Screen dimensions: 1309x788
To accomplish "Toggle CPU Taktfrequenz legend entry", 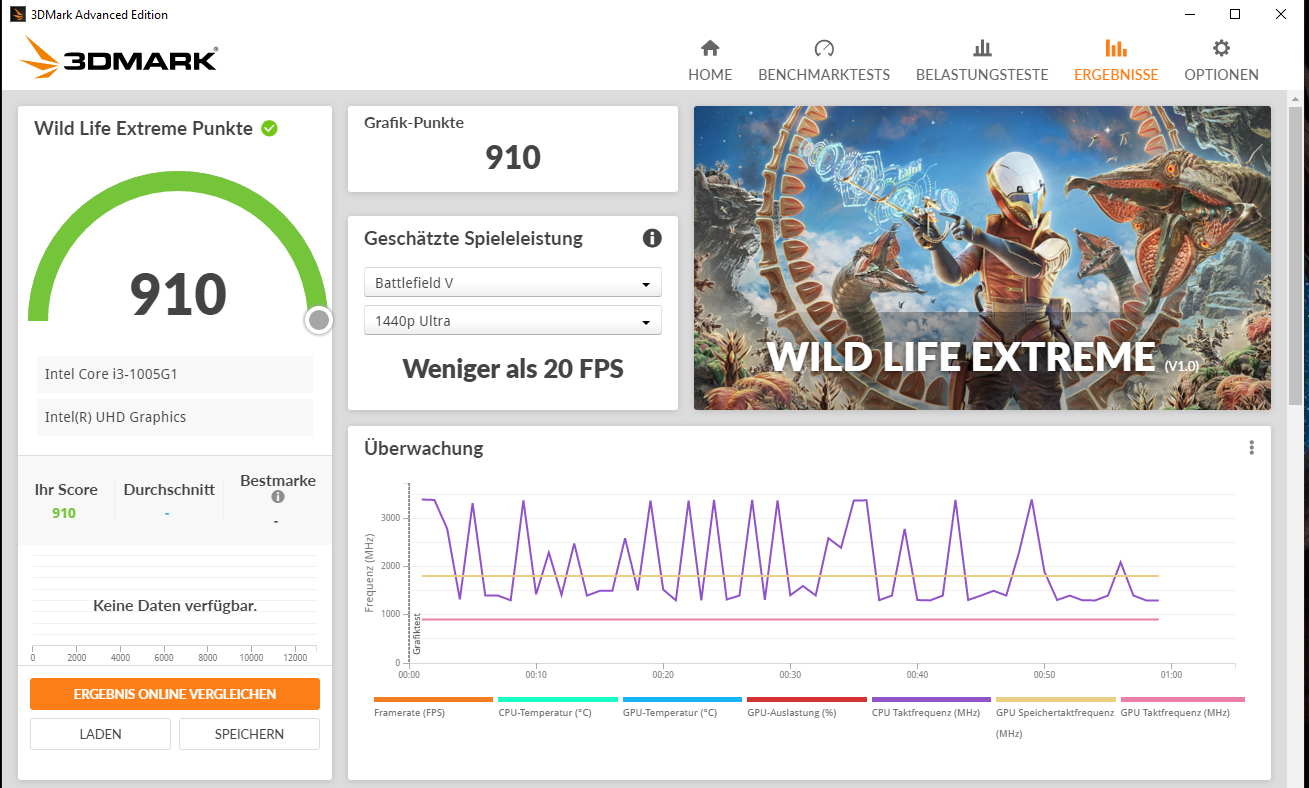I will 931,707.
